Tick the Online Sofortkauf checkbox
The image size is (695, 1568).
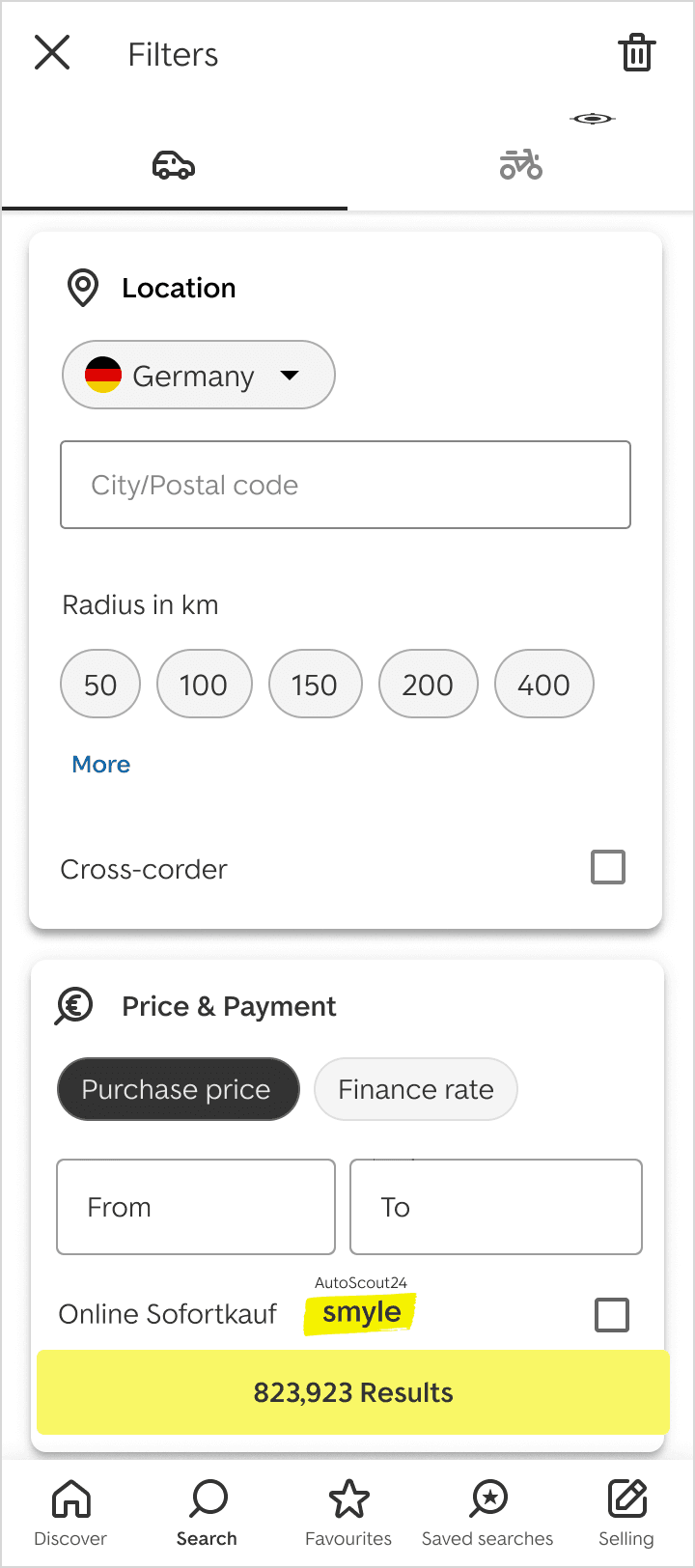(612, 1315)
